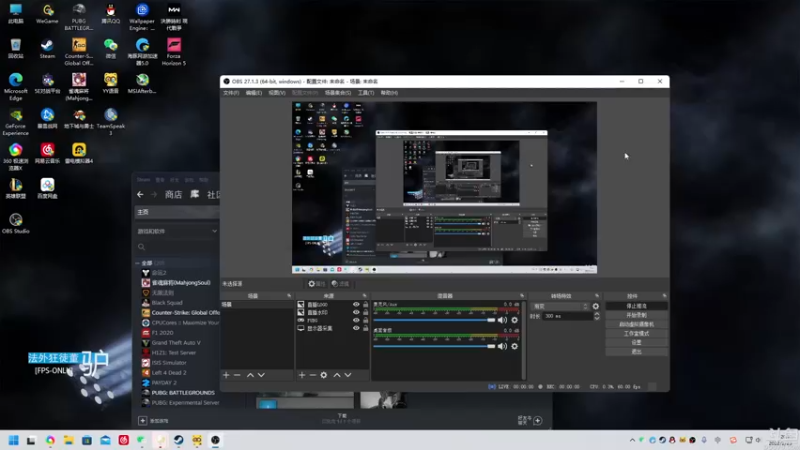Open the first menu in the OBS menu bar
Screen dimensions: 800x450
[231, 93]
